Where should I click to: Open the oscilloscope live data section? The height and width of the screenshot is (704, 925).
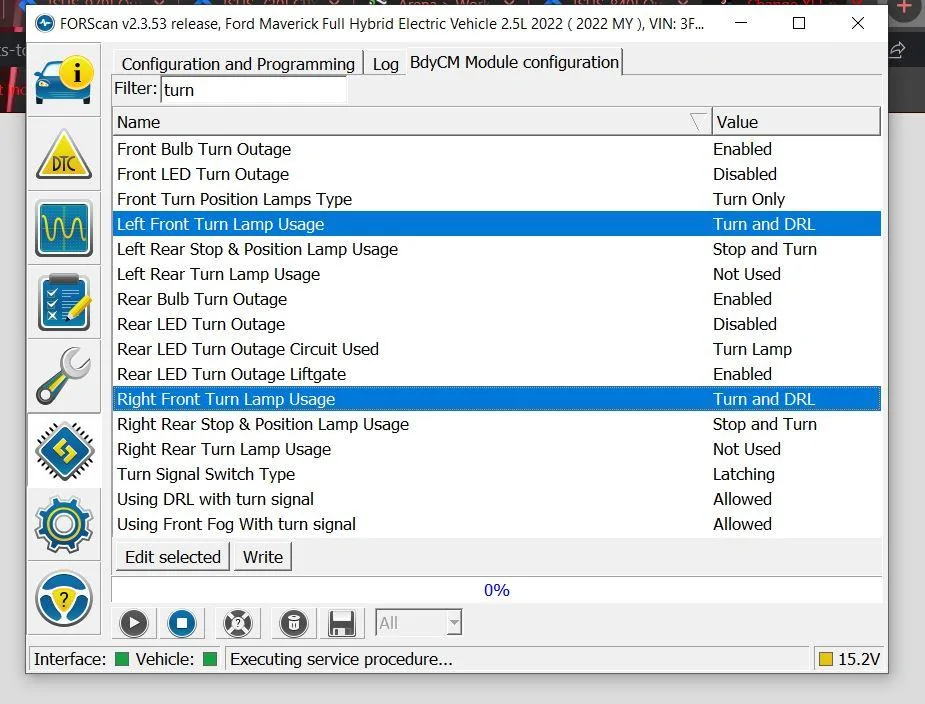pyautogui.click(x=64, y=228)
